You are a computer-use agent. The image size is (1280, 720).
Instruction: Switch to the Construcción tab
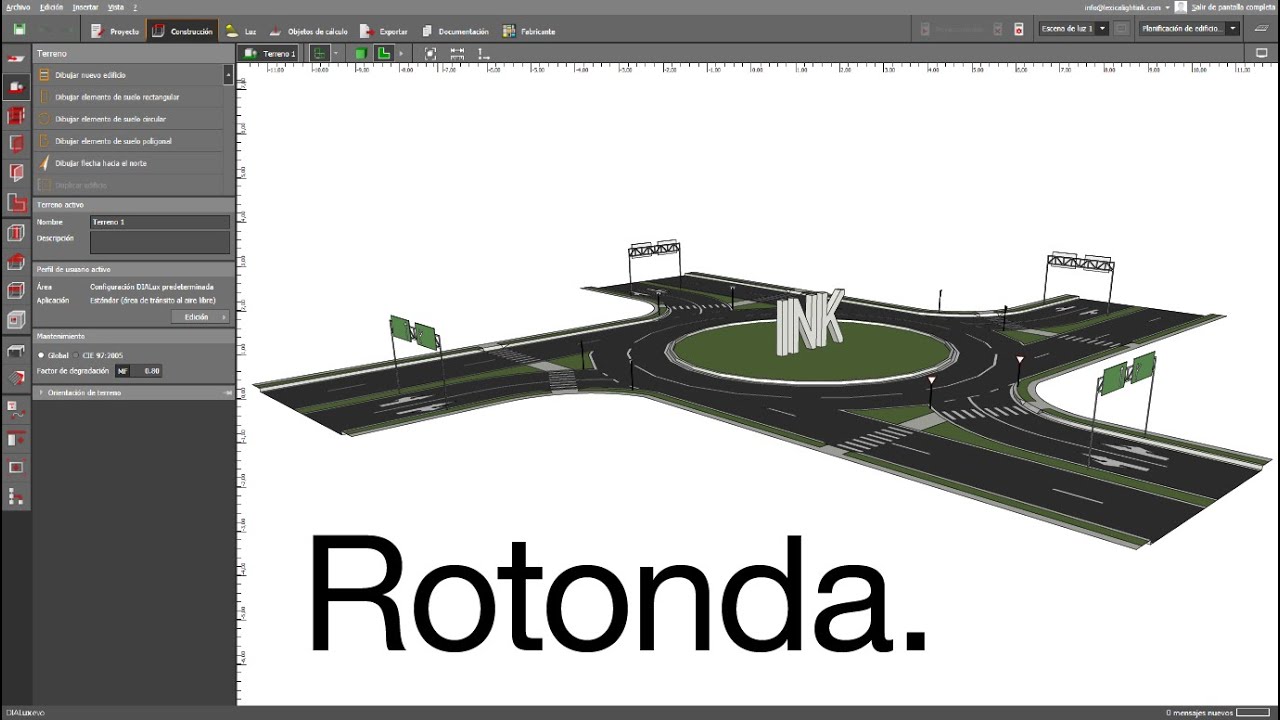coord(182,31)
